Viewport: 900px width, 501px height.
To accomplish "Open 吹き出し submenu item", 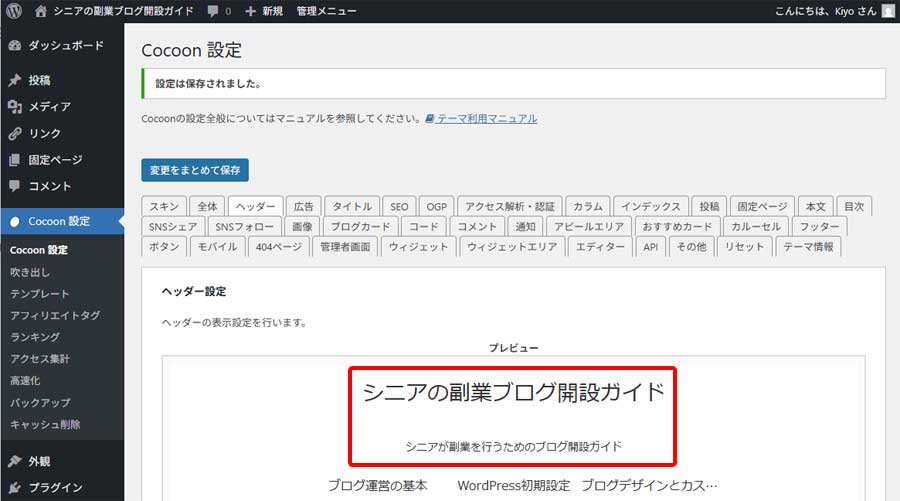I will (30, 272).
